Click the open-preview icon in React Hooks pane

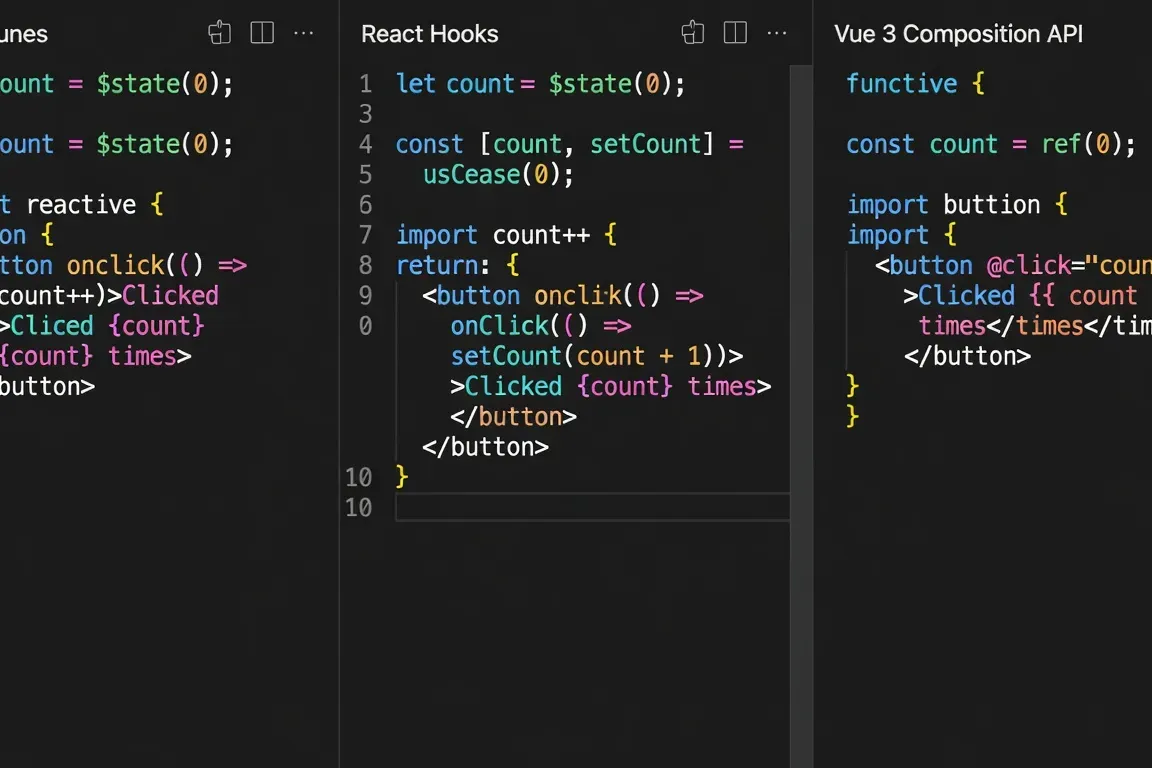click(x=693, y=33)
